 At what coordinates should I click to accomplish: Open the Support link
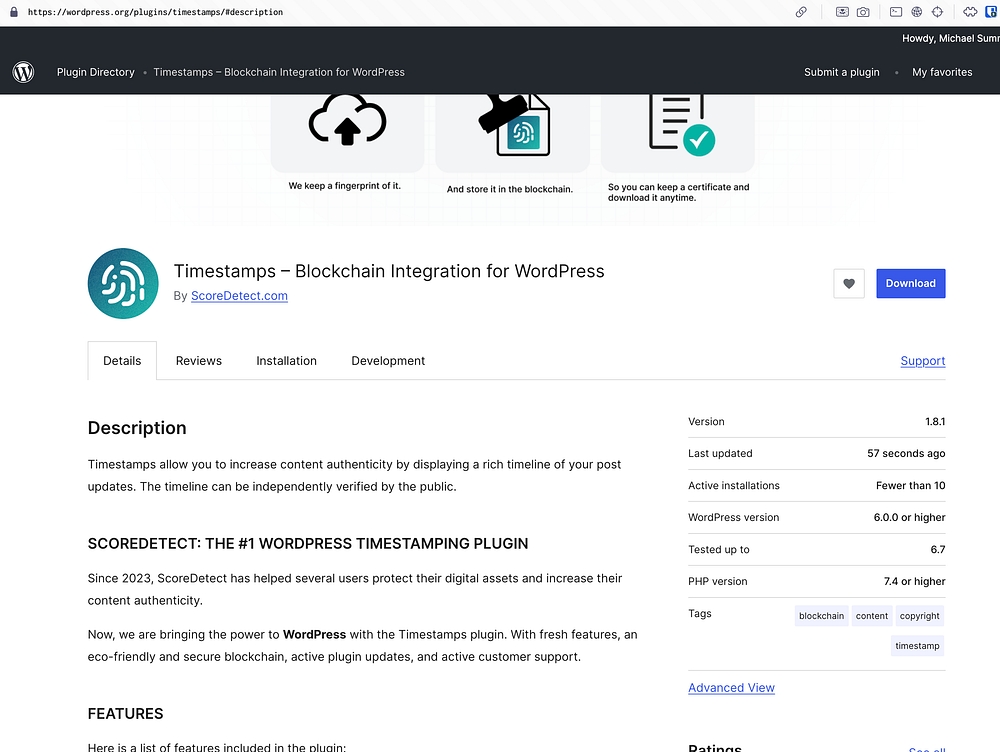[922, 361]
